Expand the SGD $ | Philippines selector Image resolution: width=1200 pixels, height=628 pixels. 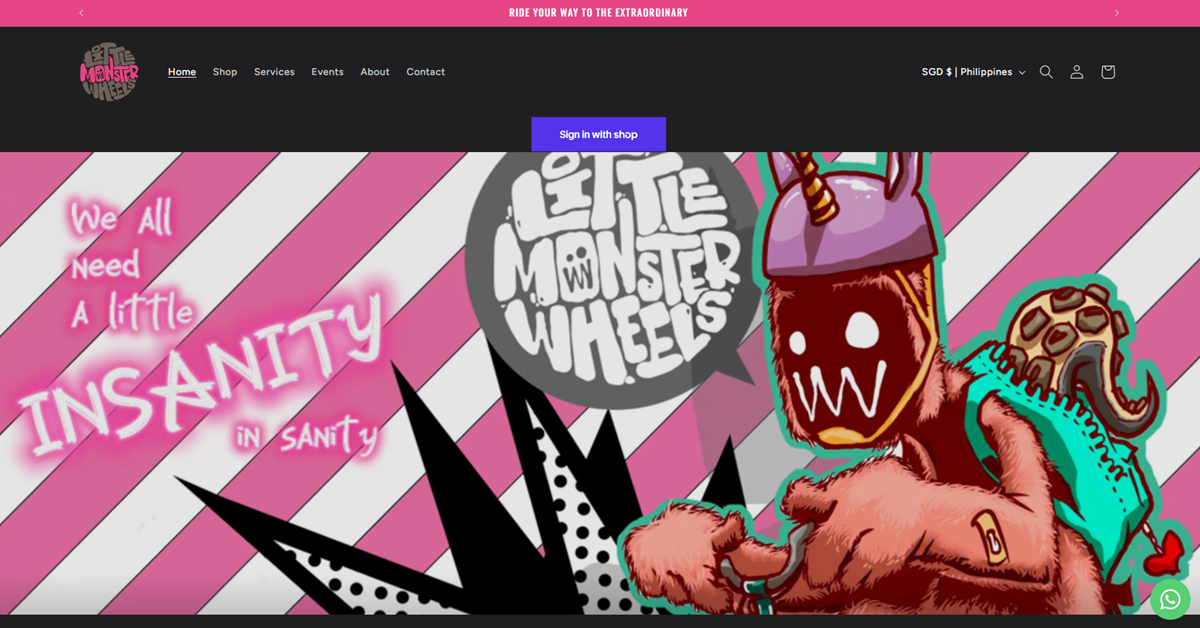(973, 72)
